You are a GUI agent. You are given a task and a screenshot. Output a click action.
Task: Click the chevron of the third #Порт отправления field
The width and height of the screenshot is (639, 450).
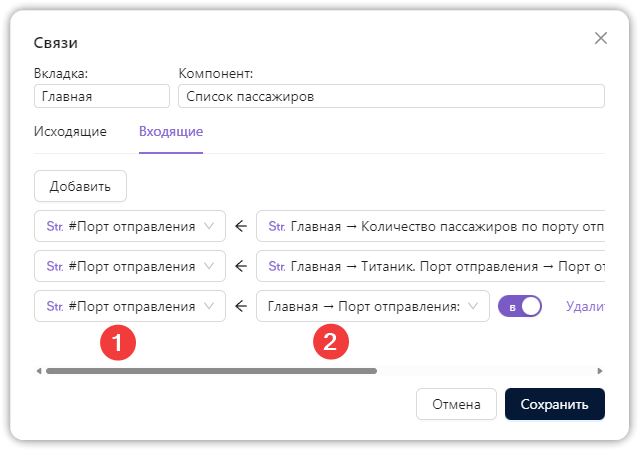(209, 306)
